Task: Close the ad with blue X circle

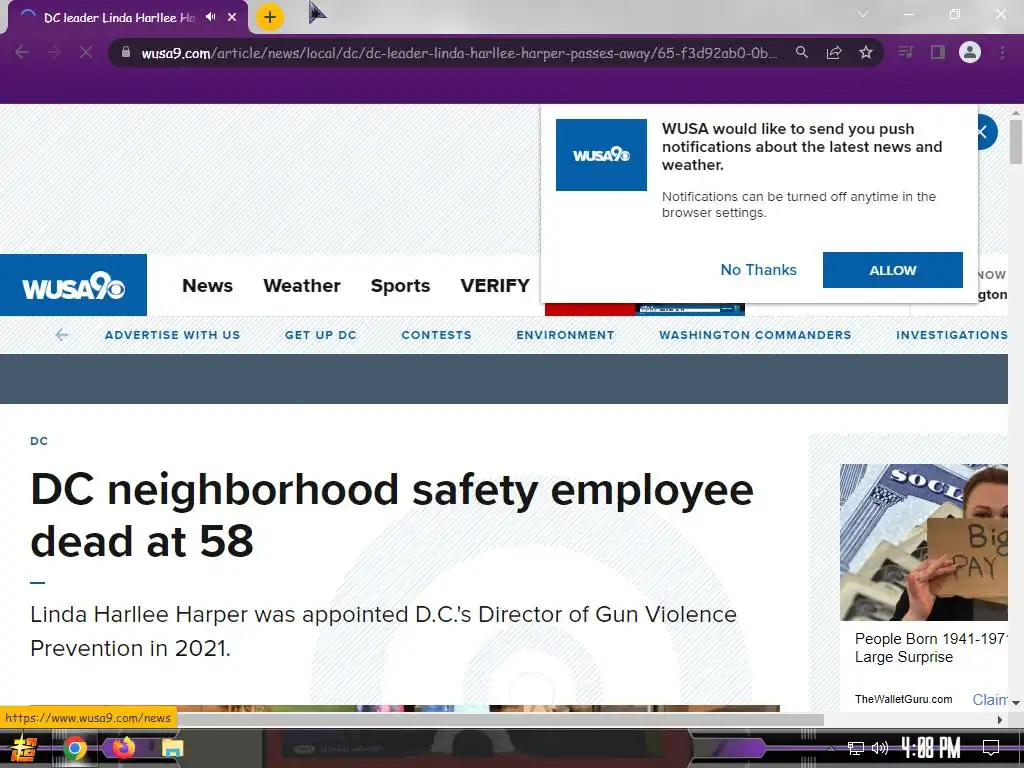Action: tap(985, 132)
